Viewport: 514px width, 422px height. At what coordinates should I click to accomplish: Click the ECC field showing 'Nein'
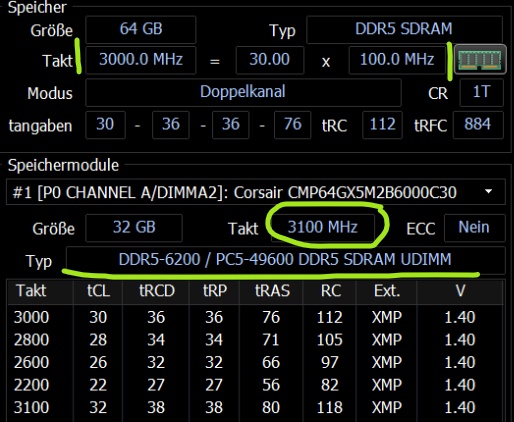click(x=475, y=228)
